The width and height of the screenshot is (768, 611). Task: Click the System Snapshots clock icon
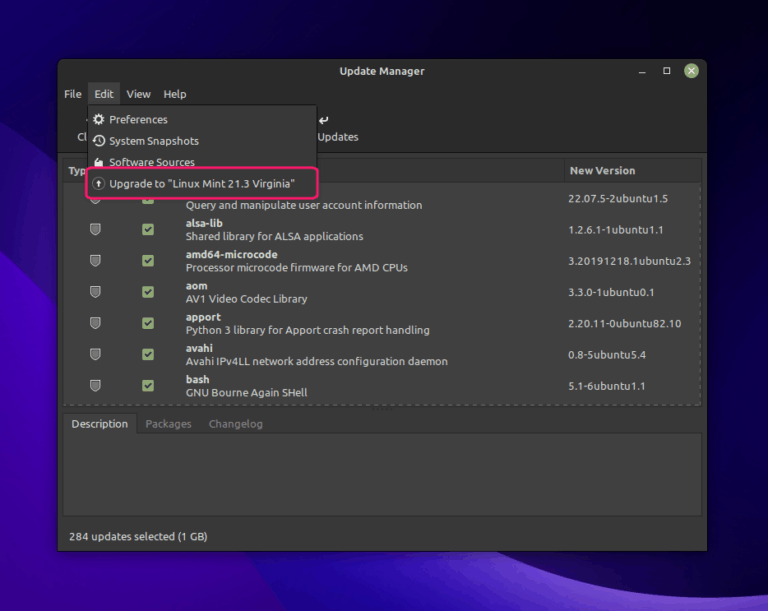98,141
